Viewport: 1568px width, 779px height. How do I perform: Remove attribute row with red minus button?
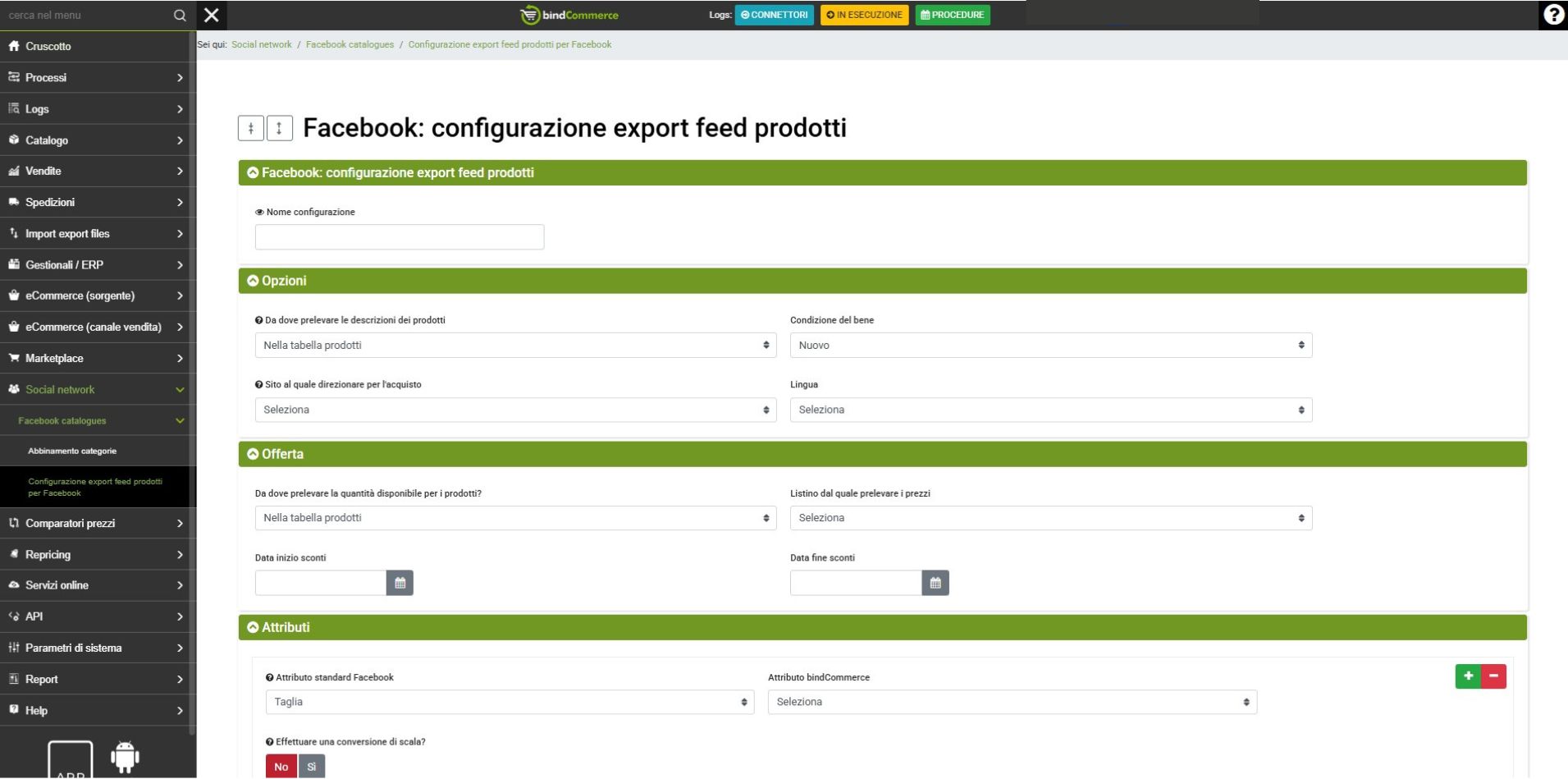click(1493, 676)
